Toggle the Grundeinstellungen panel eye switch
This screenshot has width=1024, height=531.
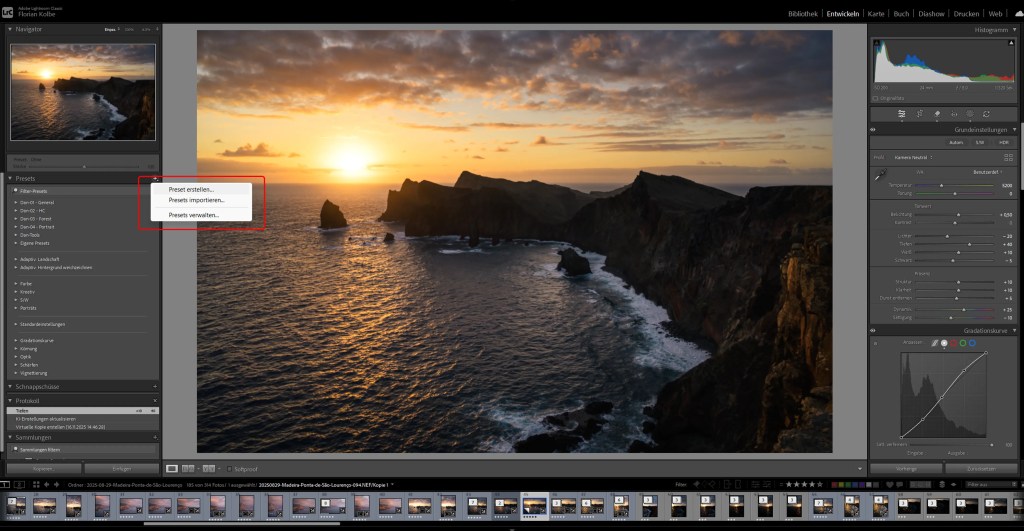coord(873,130)
